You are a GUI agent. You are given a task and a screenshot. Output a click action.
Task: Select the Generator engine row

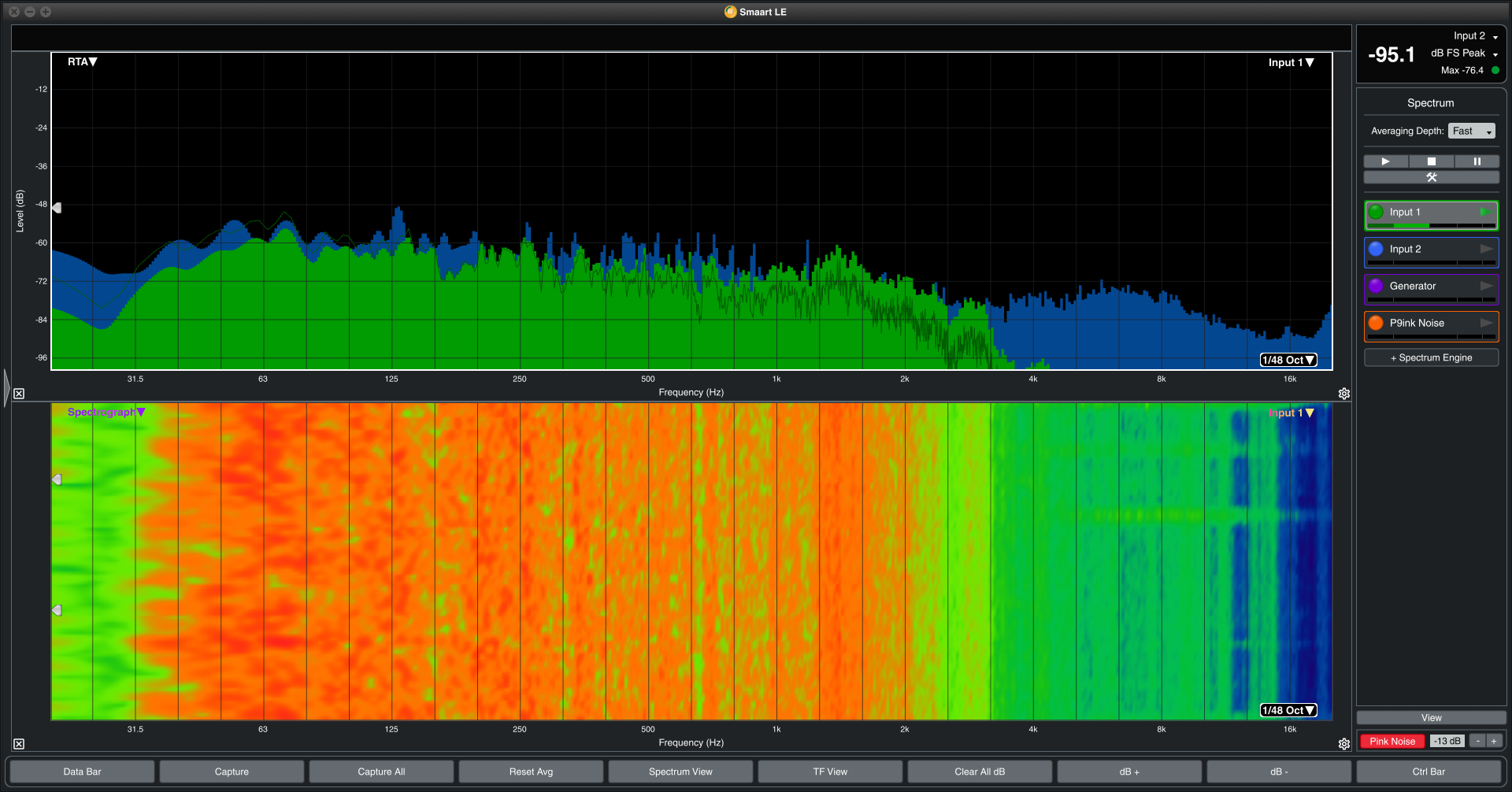[x=1431, y=289]
